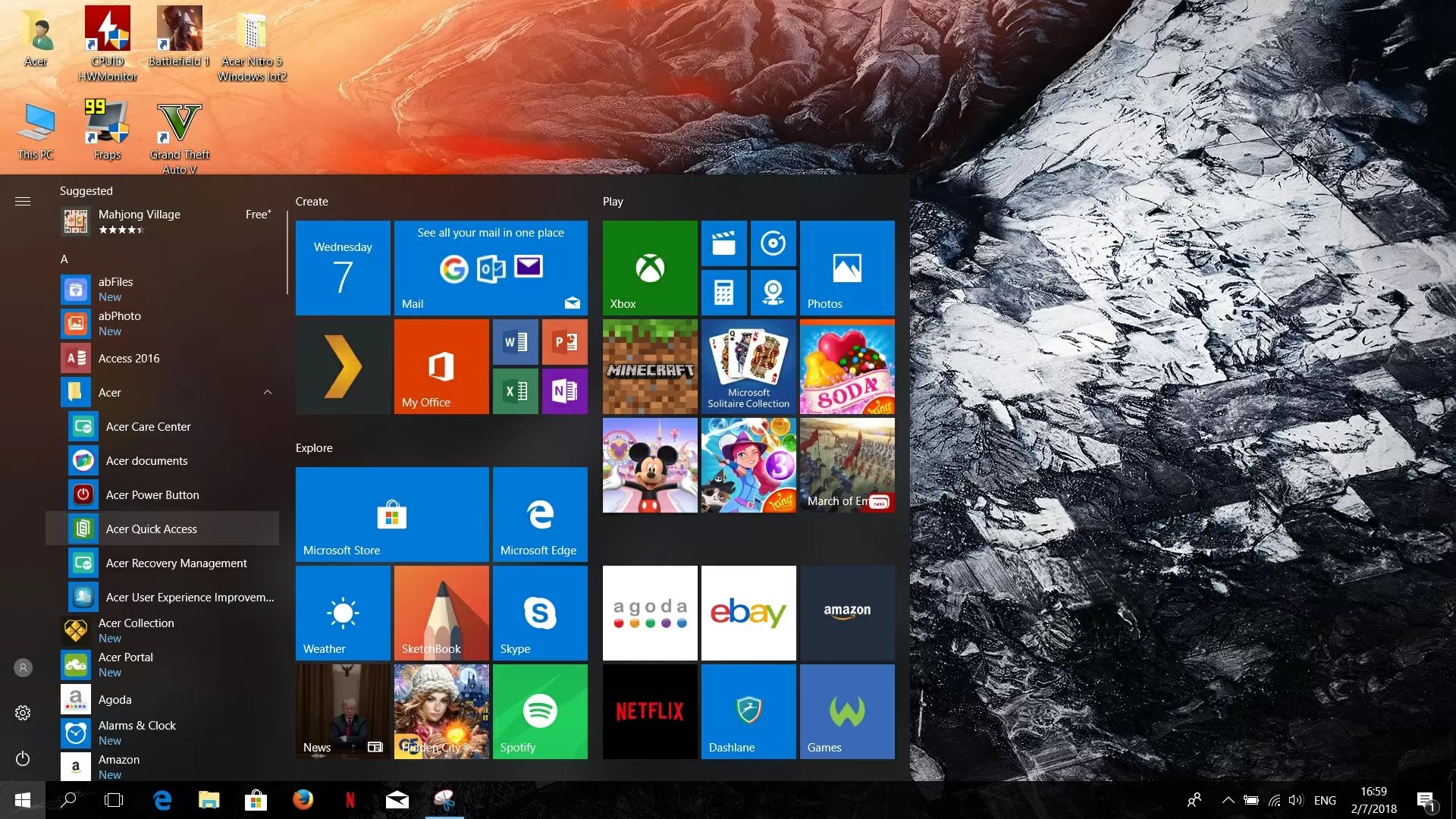Open the Spotify tile

click(540, 711)
